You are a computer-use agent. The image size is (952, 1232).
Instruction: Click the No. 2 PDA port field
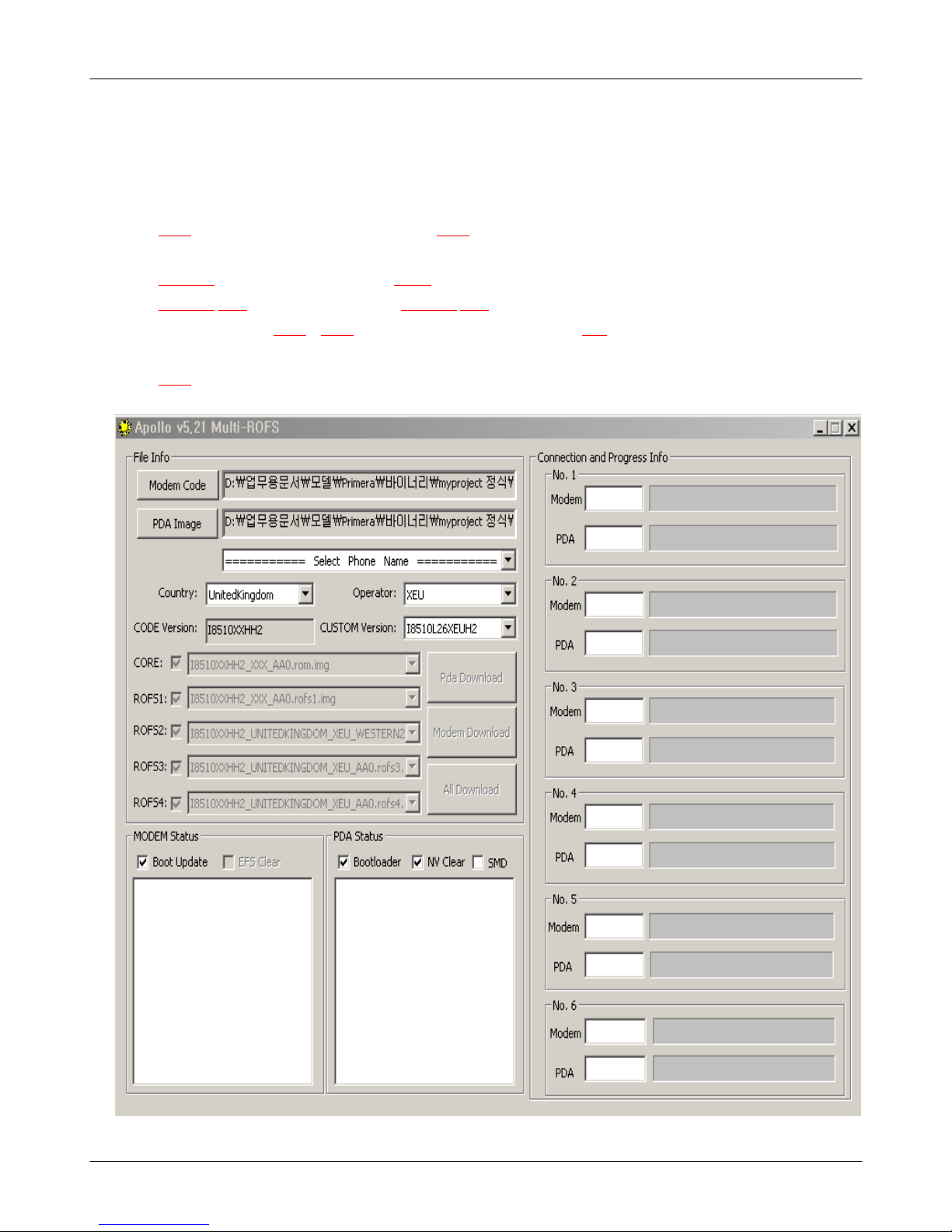[x=614, y=644]
